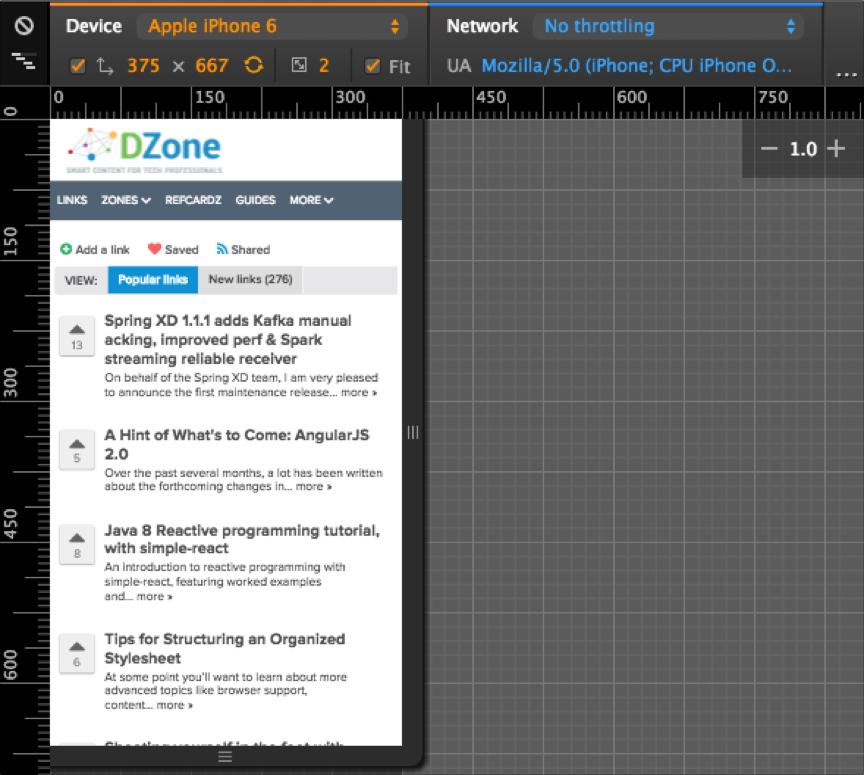Open GUIDES in the site navigation

pos(256,200)
